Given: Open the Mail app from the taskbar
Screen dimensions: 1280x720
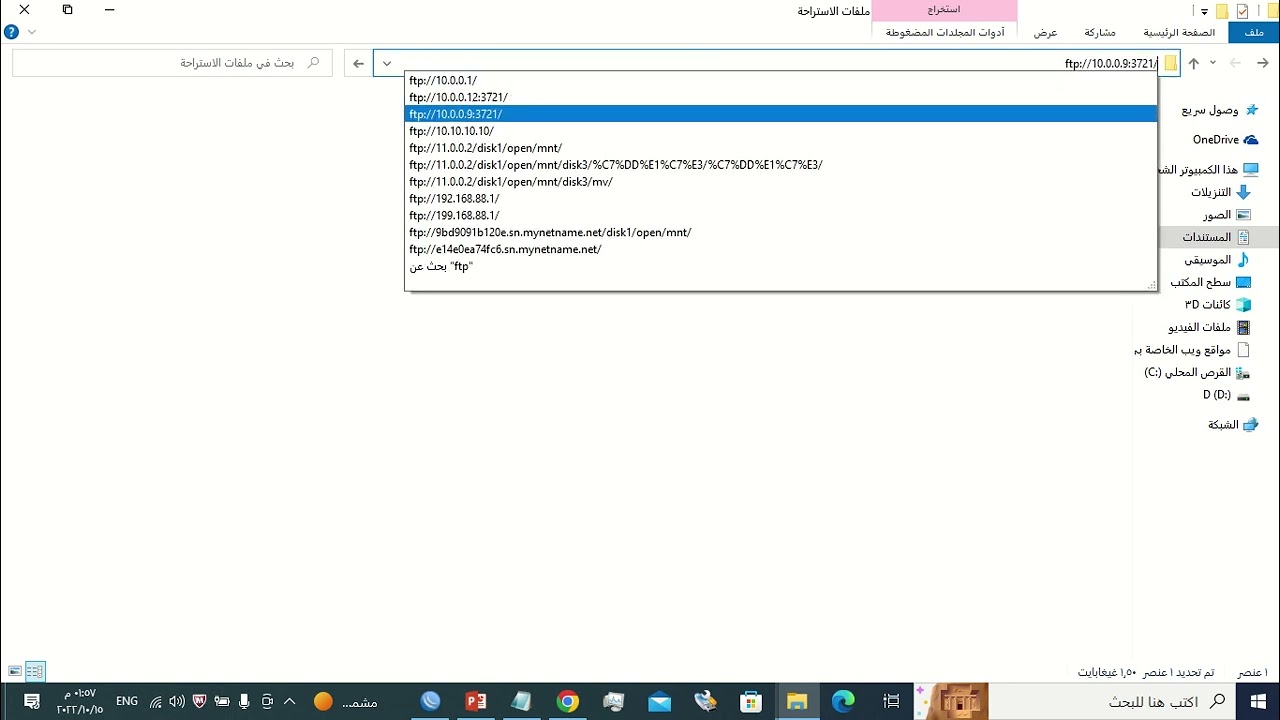Looking at the screenshot, I should pos(659,701).
